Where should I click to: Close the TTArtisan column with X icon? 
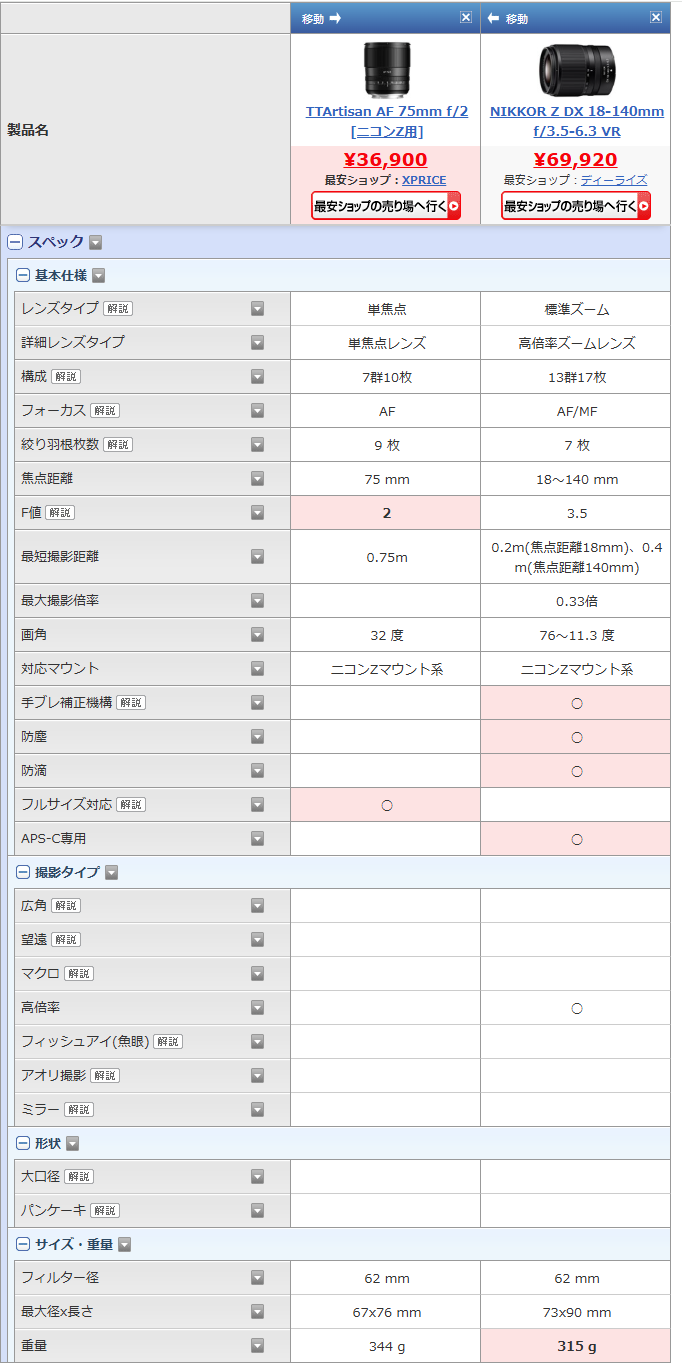pyautogui.click(x=466, y=18)
